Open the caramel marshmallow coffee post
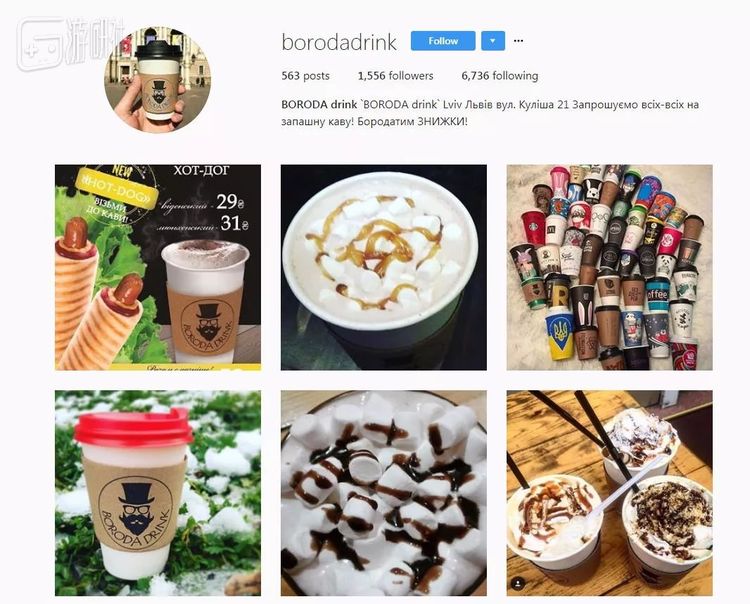Image resolution: width=750 pixels, height=604 pixels. pyautogui.click(x=384, y=268)
